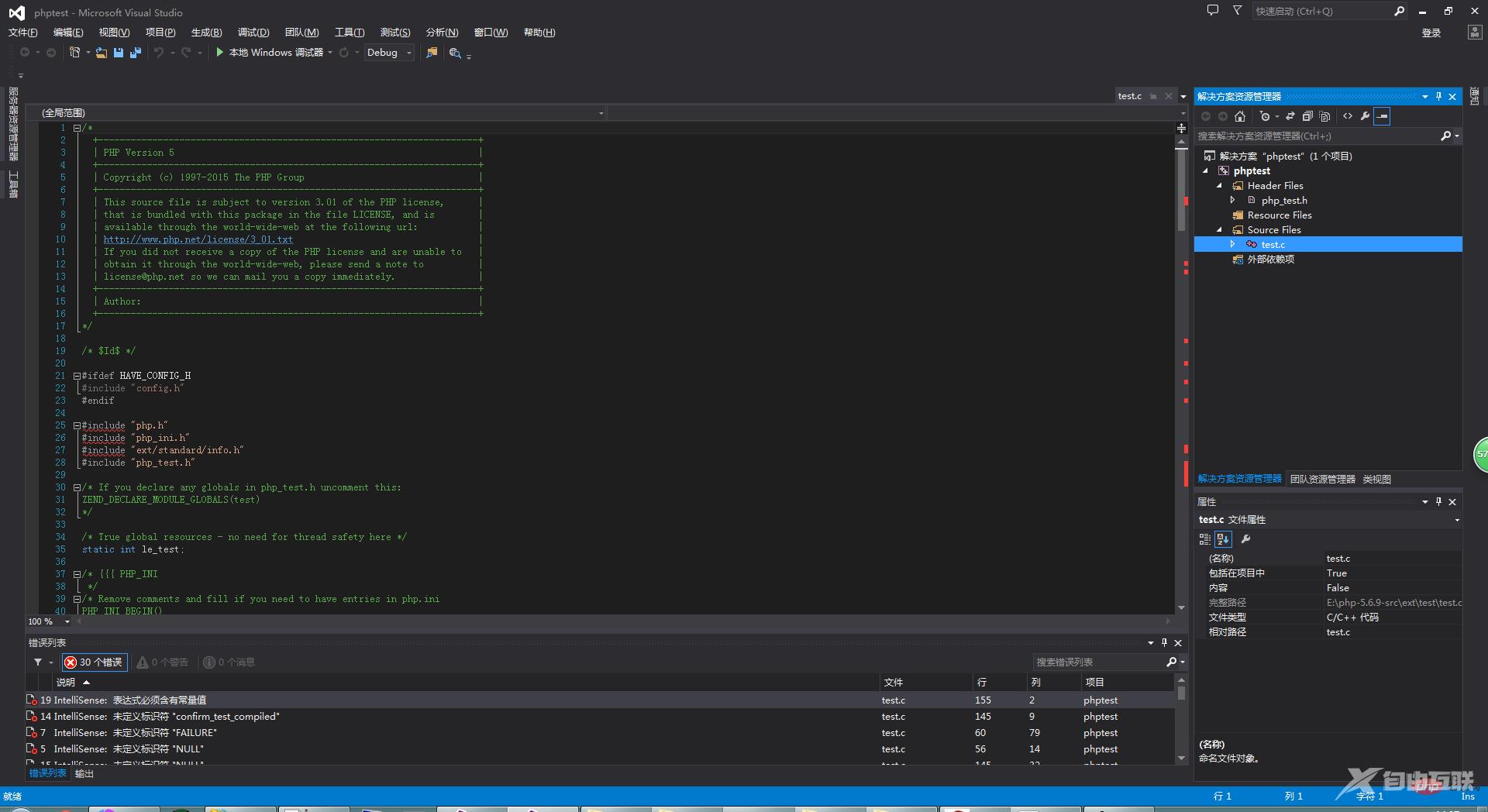Open the 工具(T) menu
The height and width of the screenshot is (812, 1488).
(x=350, y=33)
